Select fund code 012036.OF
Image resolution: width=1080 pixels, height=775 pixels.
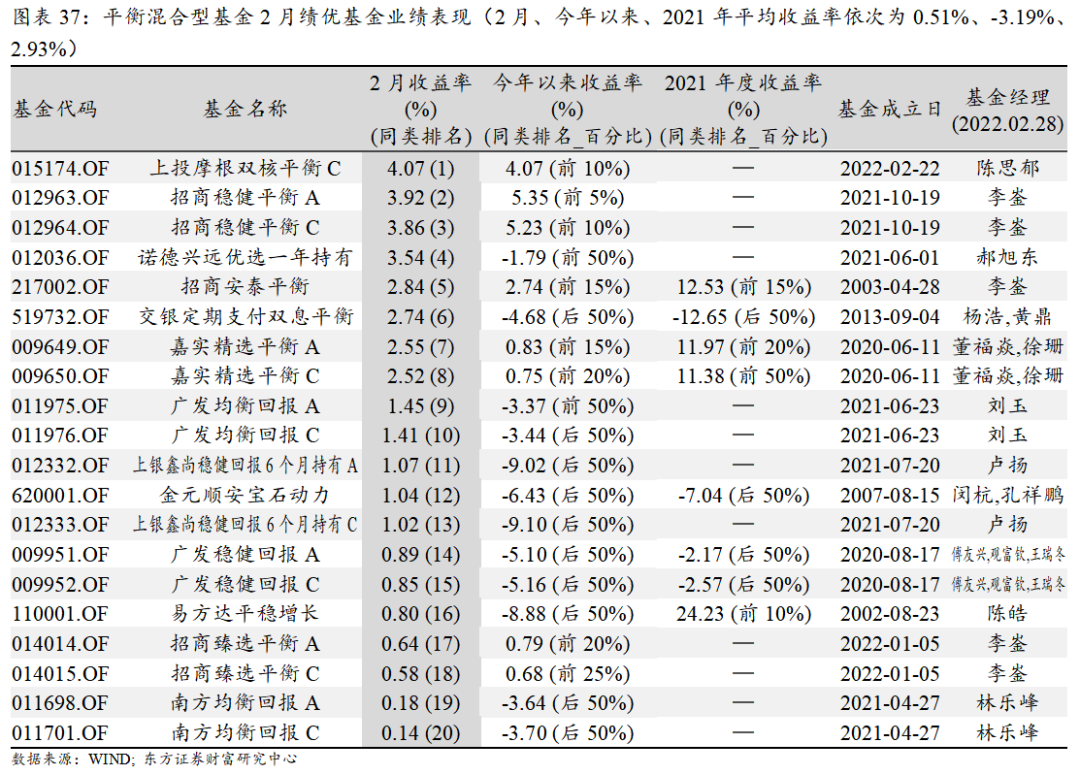[60, 258]
